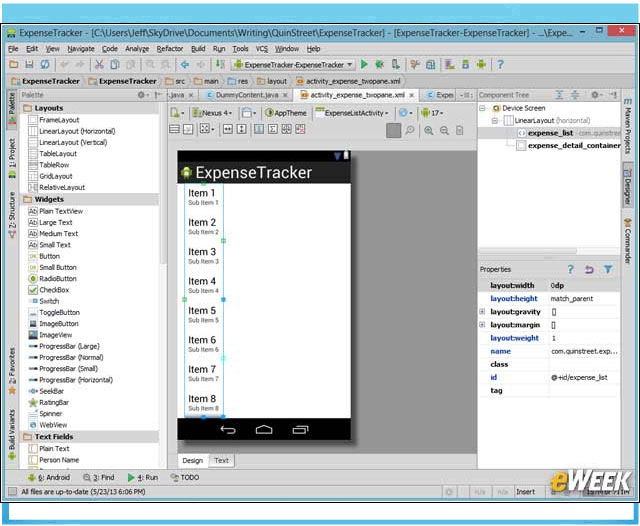640x526 pixels.
Task: Click the Open folder toolbar icon
Action: click(x=13, y=64)
